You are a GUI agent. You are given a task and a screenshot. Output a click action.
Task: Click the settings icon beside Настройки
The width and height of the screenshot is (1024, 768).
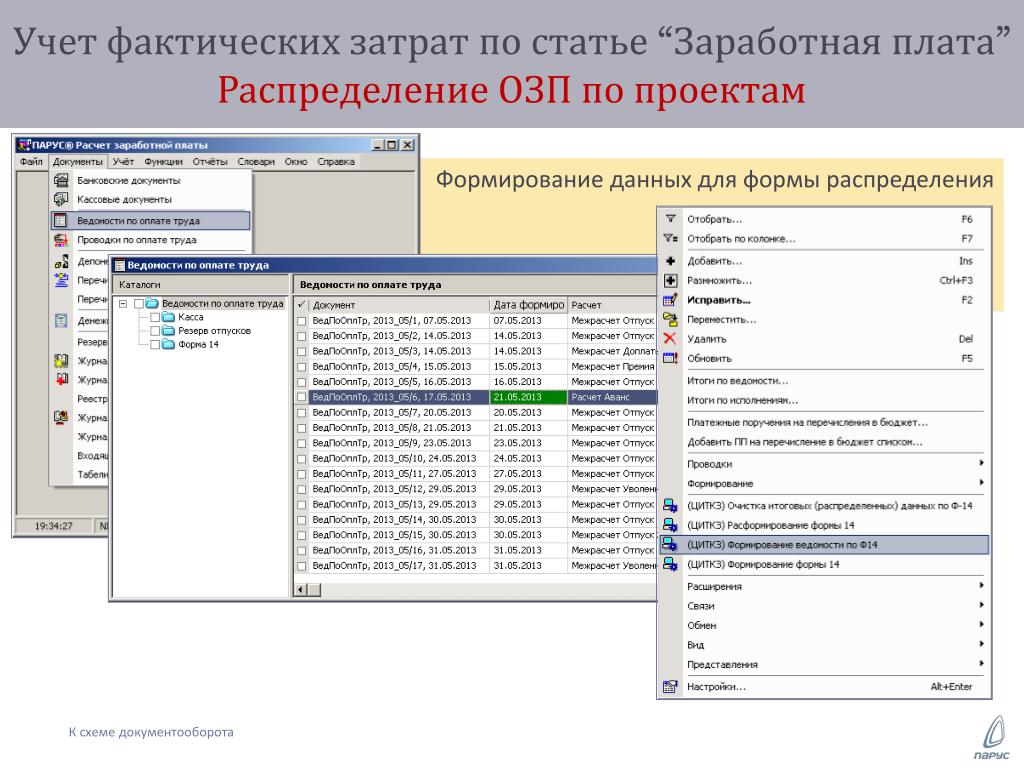coord(670,686)
